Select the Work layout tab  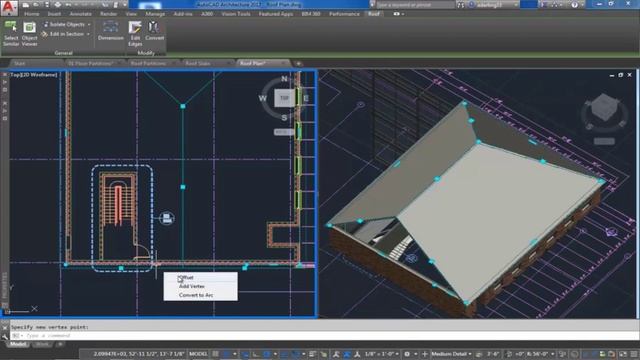(x=42, y=344)
